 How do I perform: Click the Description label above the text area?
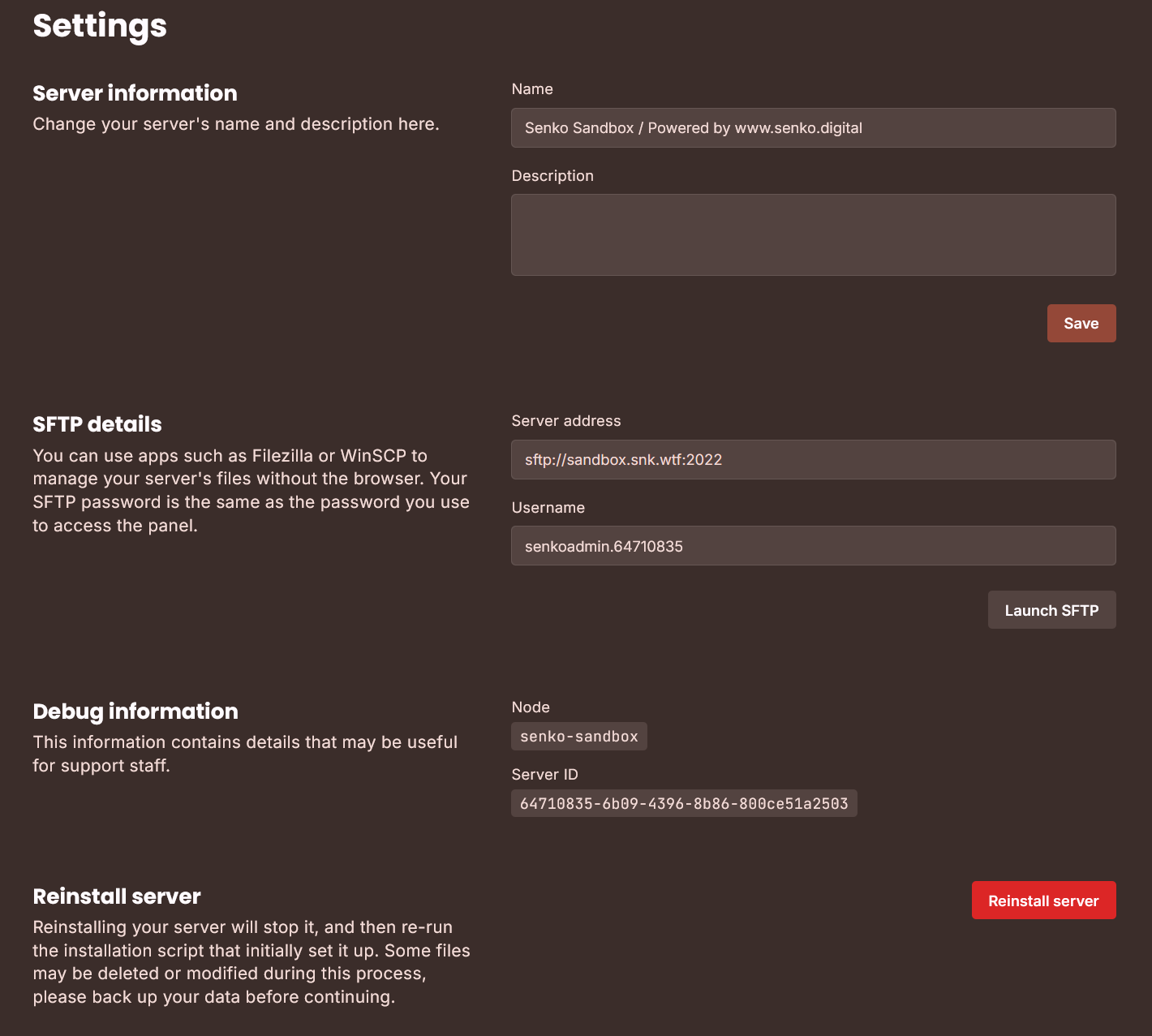tap(552, 175)
